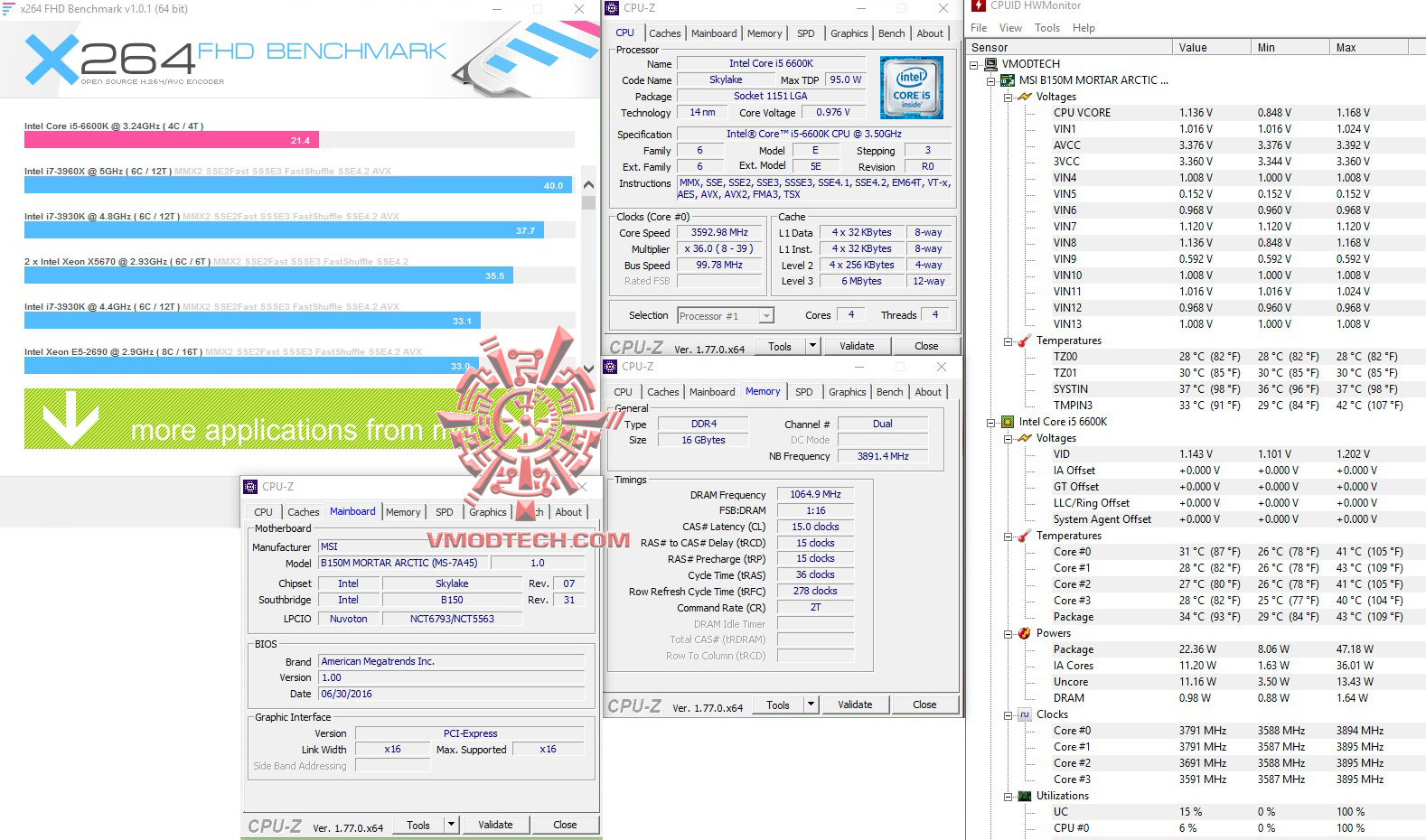Switch to Caches tab in top CPU-Z window
The width and height of the screenshot is (1426, 840).
pyautogui.click(x=664, y=33)
